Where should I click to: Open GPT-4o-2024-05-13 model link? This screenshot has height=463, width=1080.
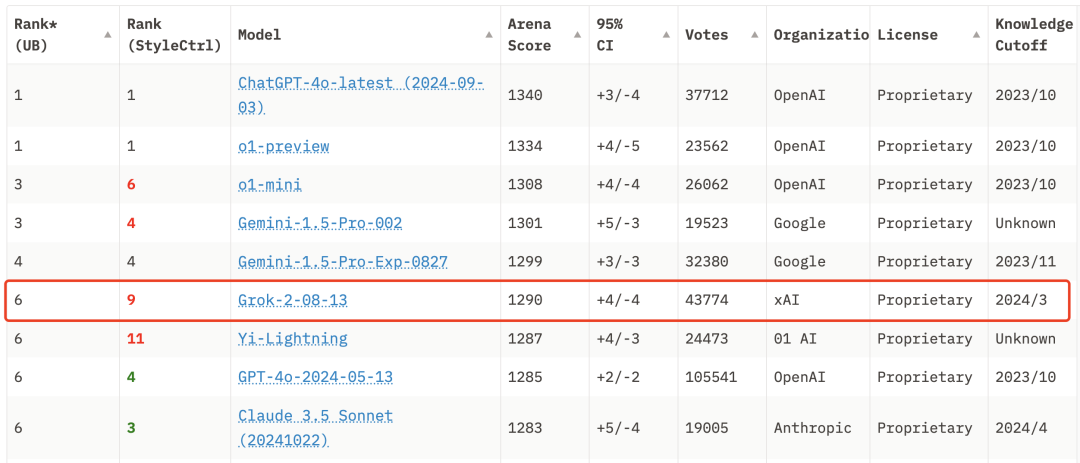click(x=315, y=377)
